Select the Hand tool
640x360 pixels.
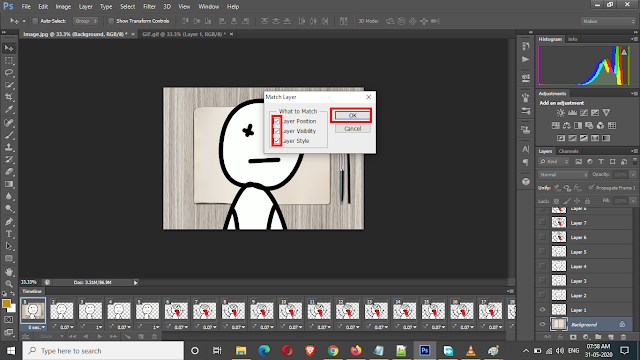[x=9, y=271]
